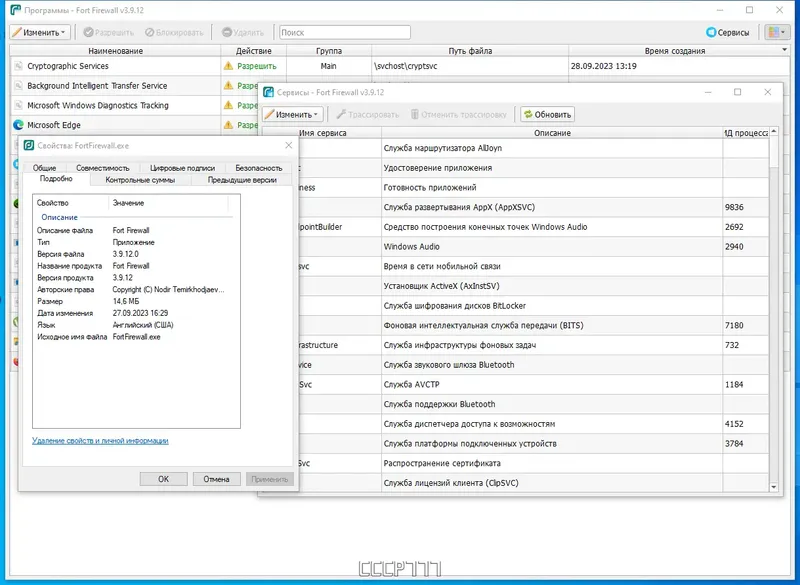This screenshot has height=585, width=800.
Task: Click process ID 7180 cell
Action: (745, 325)
